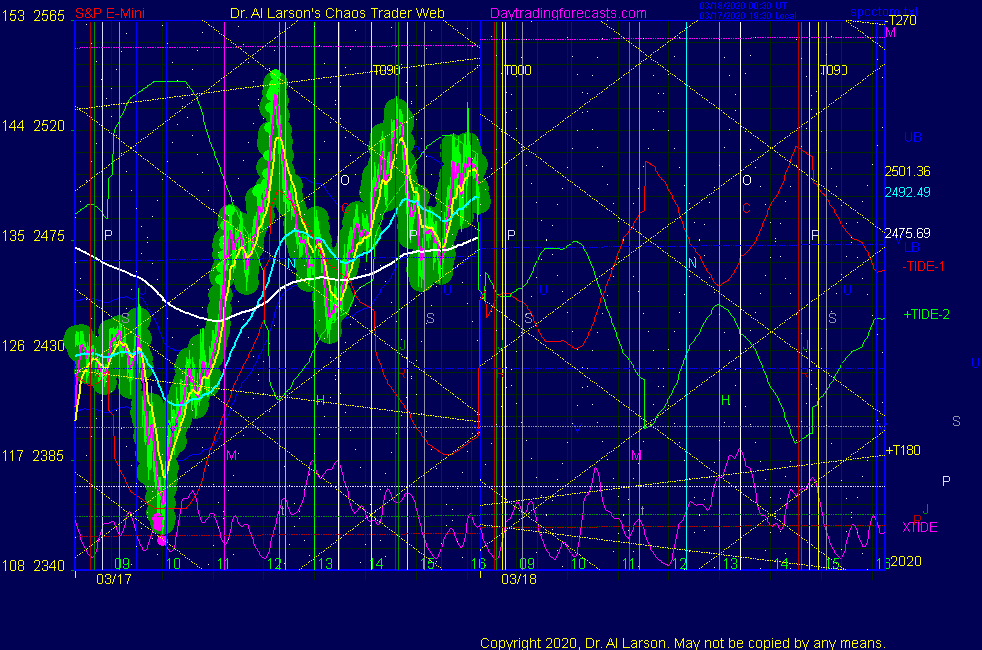Click the 03/17/2020 19:30 Local timestamp
The width and height of the screenshot is (982, 650).
(748, 16)
